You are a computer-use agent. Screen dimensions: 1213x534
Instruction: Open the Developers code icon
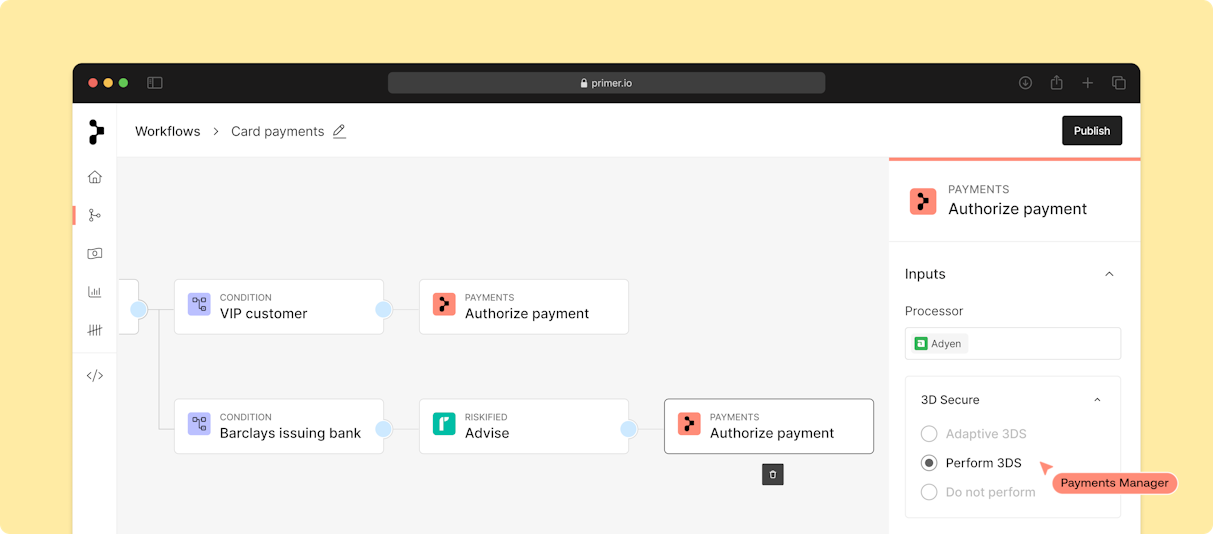[x=95, y=376]
